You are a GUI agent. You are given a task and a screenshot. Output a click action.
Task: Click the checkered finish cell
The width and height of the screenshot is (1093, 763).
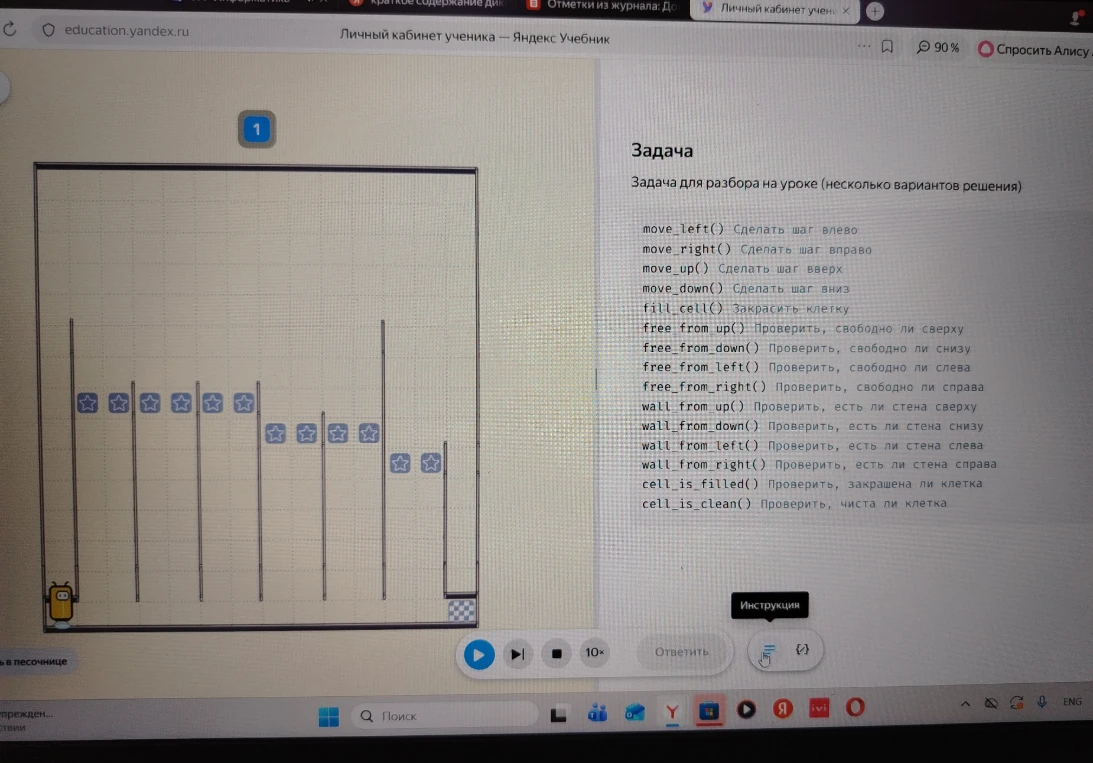pos(461,610)
